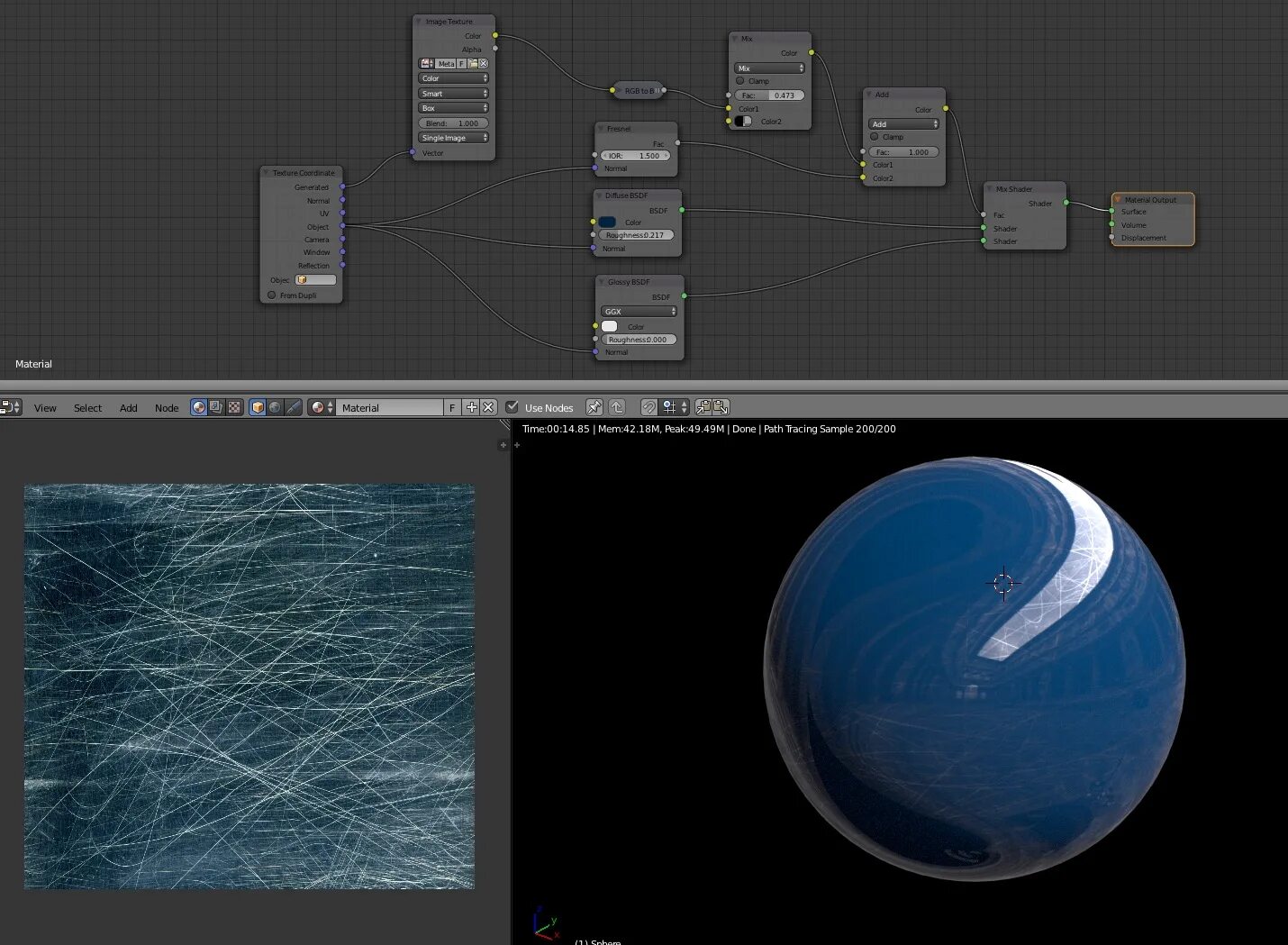
Task: Select the Shader node tree type icon
Action: click(199, 407)
